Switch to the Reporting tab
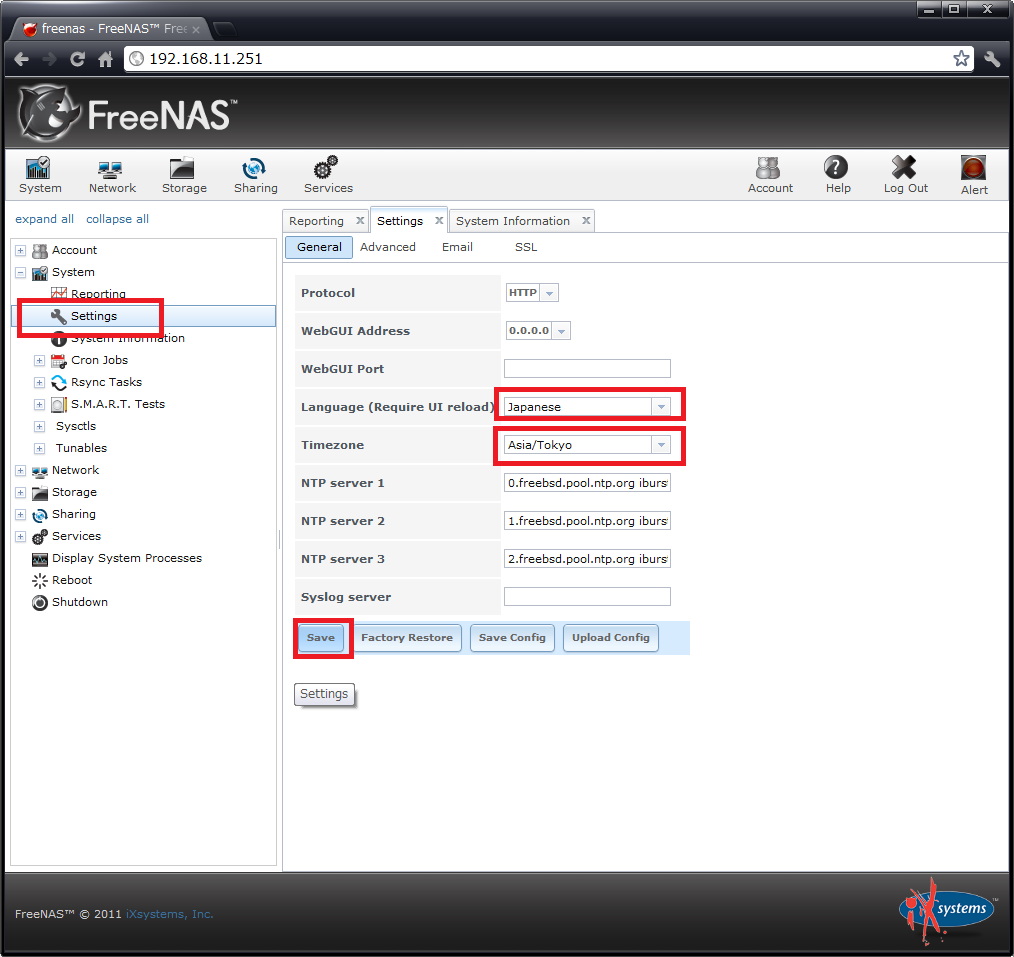Screen dimensions: 1014x957 click(x=316, y=221)
